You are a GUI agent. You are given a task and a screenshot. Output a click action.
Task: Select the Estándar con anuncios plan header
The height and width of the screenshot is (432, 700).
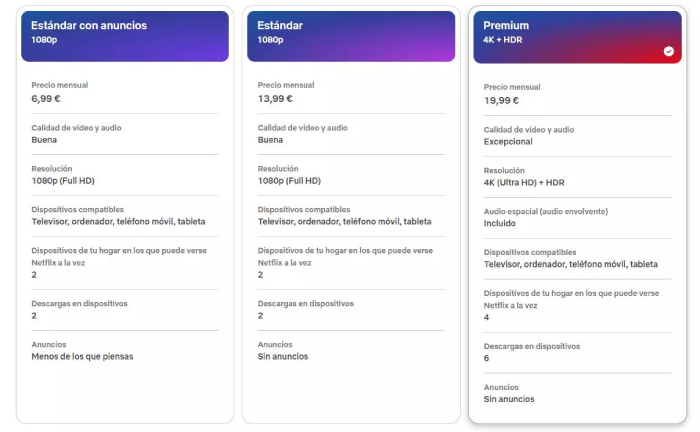(x=124, y=36)
